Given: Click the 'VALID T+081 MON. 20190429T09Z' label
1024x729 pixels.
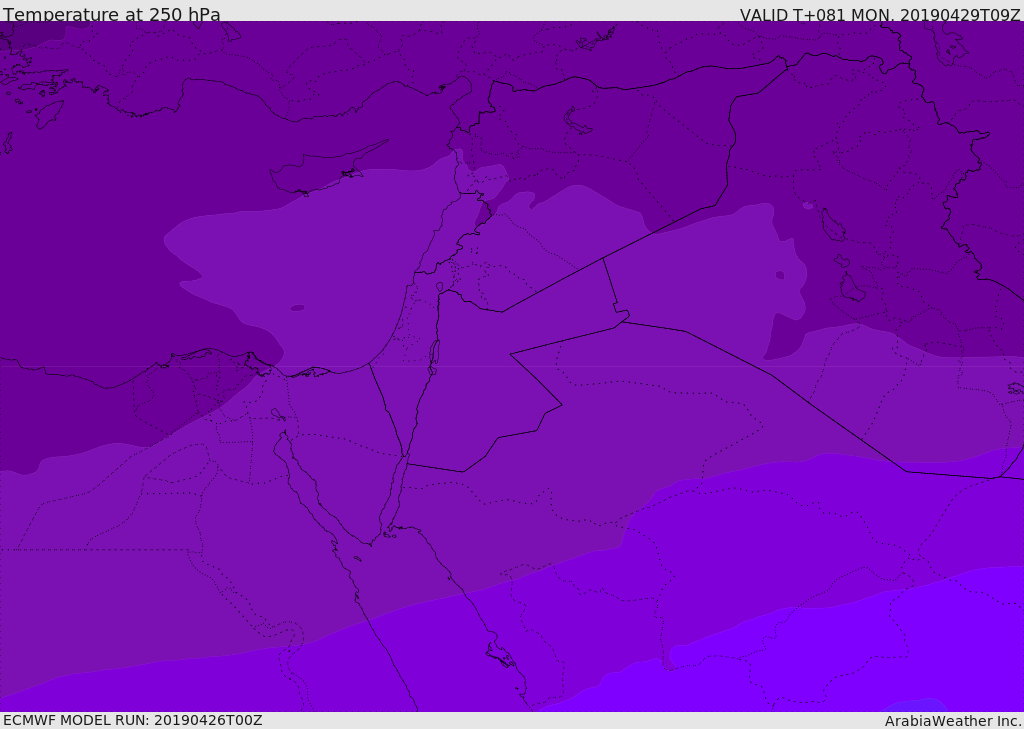Looking at the screenshot, I should click(x=880, y=15).
